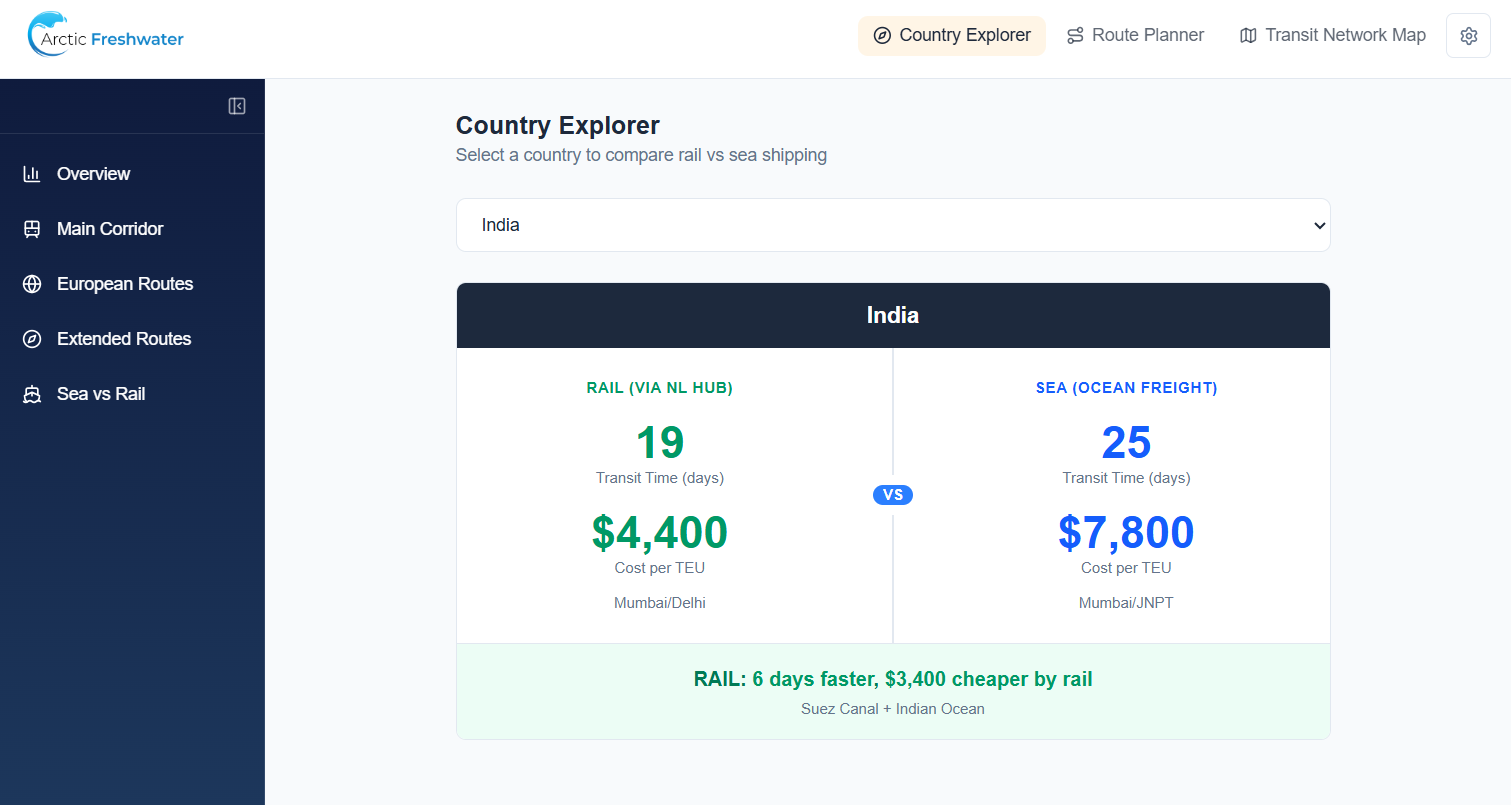Select the Overview chart icon in sidebar
Image resolution: width=1511 pixels, height=805 pixels.
[x=30, y=173]
